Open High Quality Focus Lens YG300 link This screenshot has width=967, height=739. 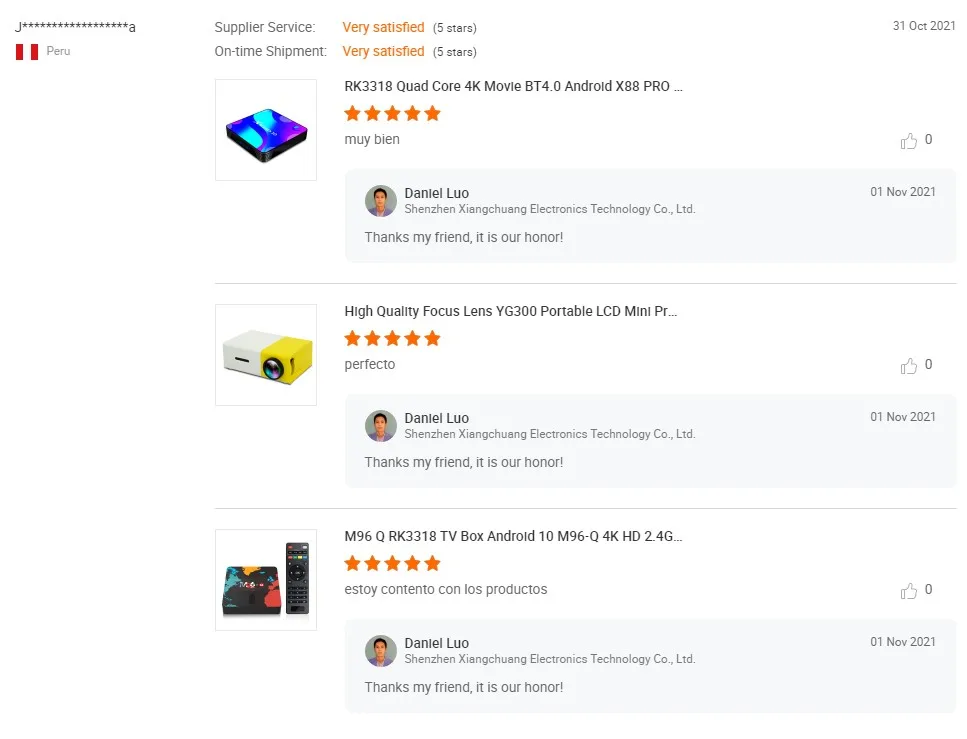511,312
